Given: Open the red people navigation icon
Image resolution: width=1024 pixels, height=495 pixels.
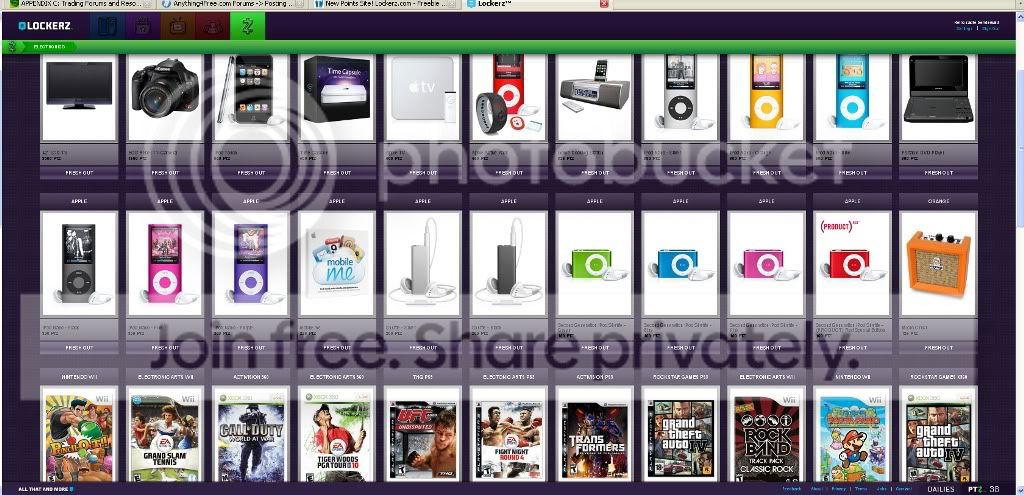Looking at the screenshot, I should tap(213, 26).
